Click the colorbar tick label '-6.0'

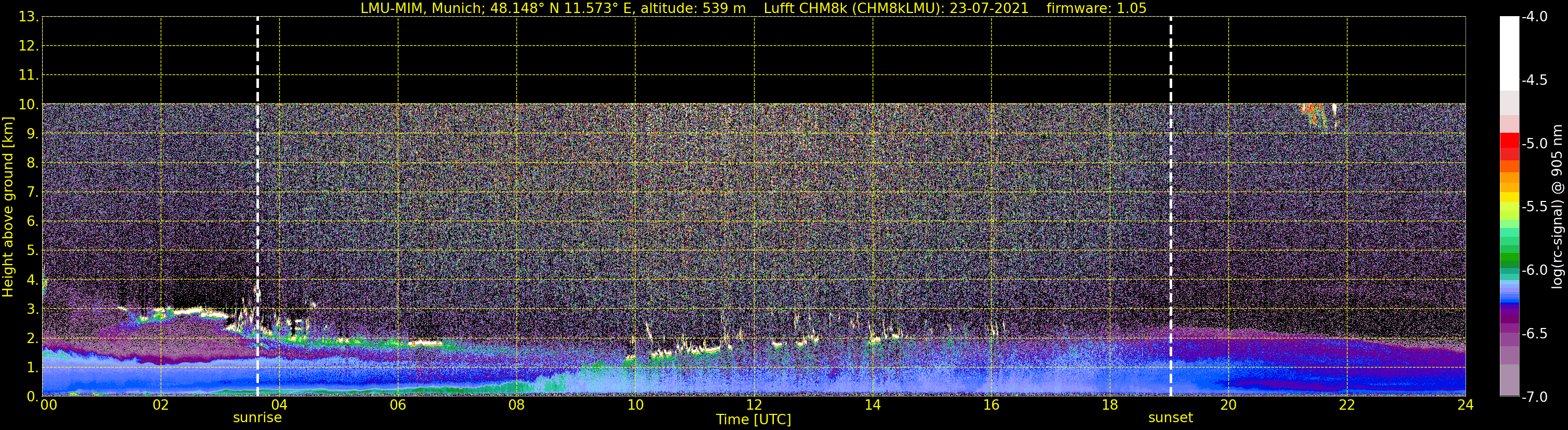click(x=1534, y=270)
